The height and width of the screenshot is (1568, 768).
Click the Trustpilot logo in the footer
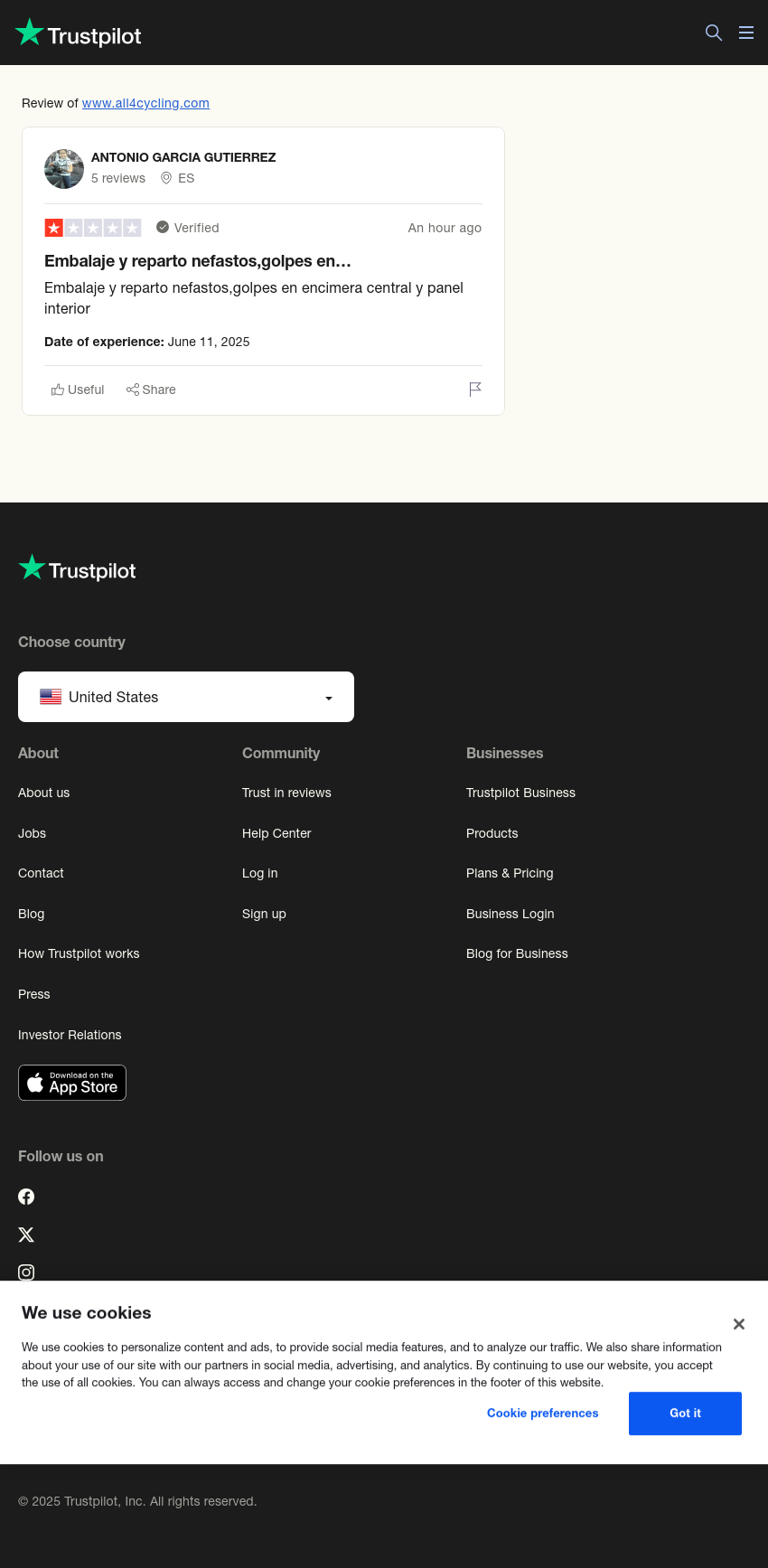point(77,568)
